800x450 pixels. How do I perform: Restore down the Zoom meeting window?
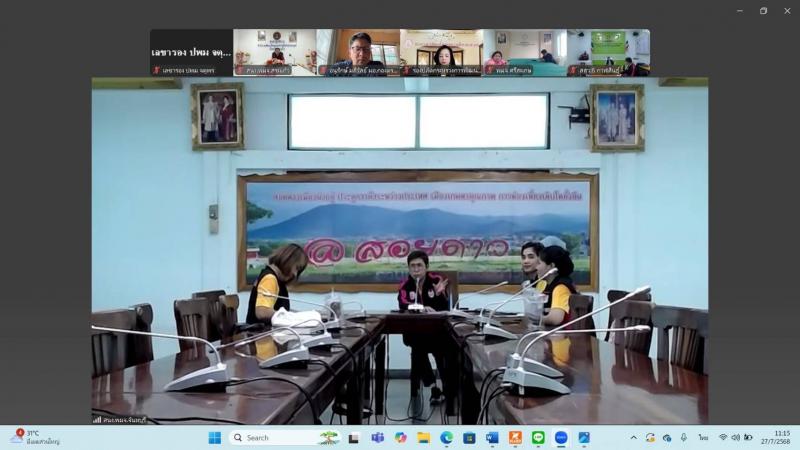coord(763,11)
